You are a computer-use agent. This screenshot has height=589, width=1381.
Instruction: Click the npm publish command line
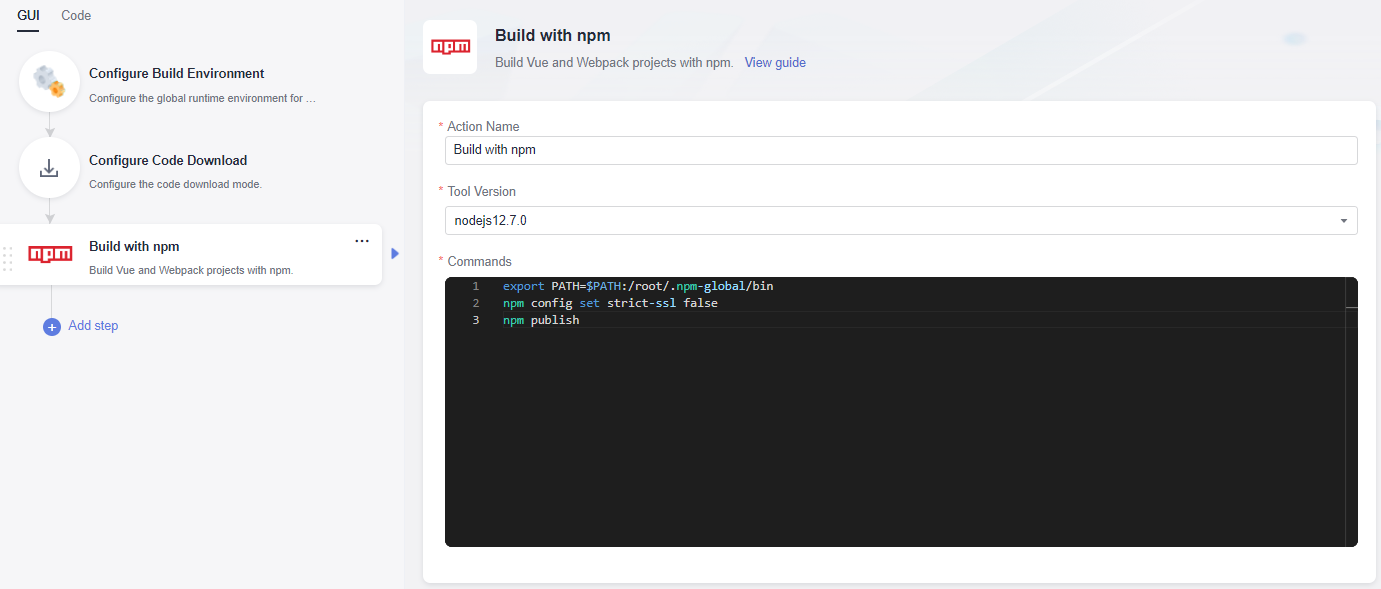(541, 320)
